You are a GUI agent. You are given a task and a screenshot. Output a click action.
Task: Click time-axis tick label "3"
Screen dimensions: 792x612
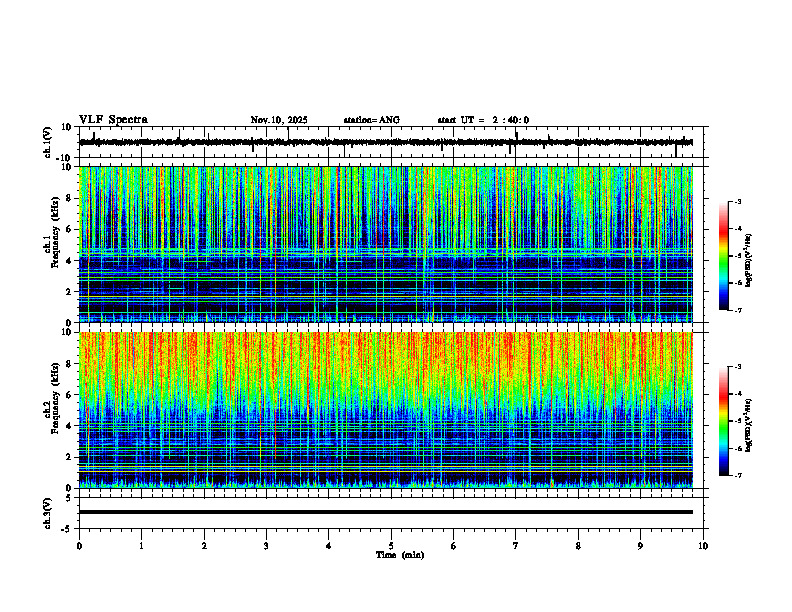pyautogui.click(x=266, y=546)
